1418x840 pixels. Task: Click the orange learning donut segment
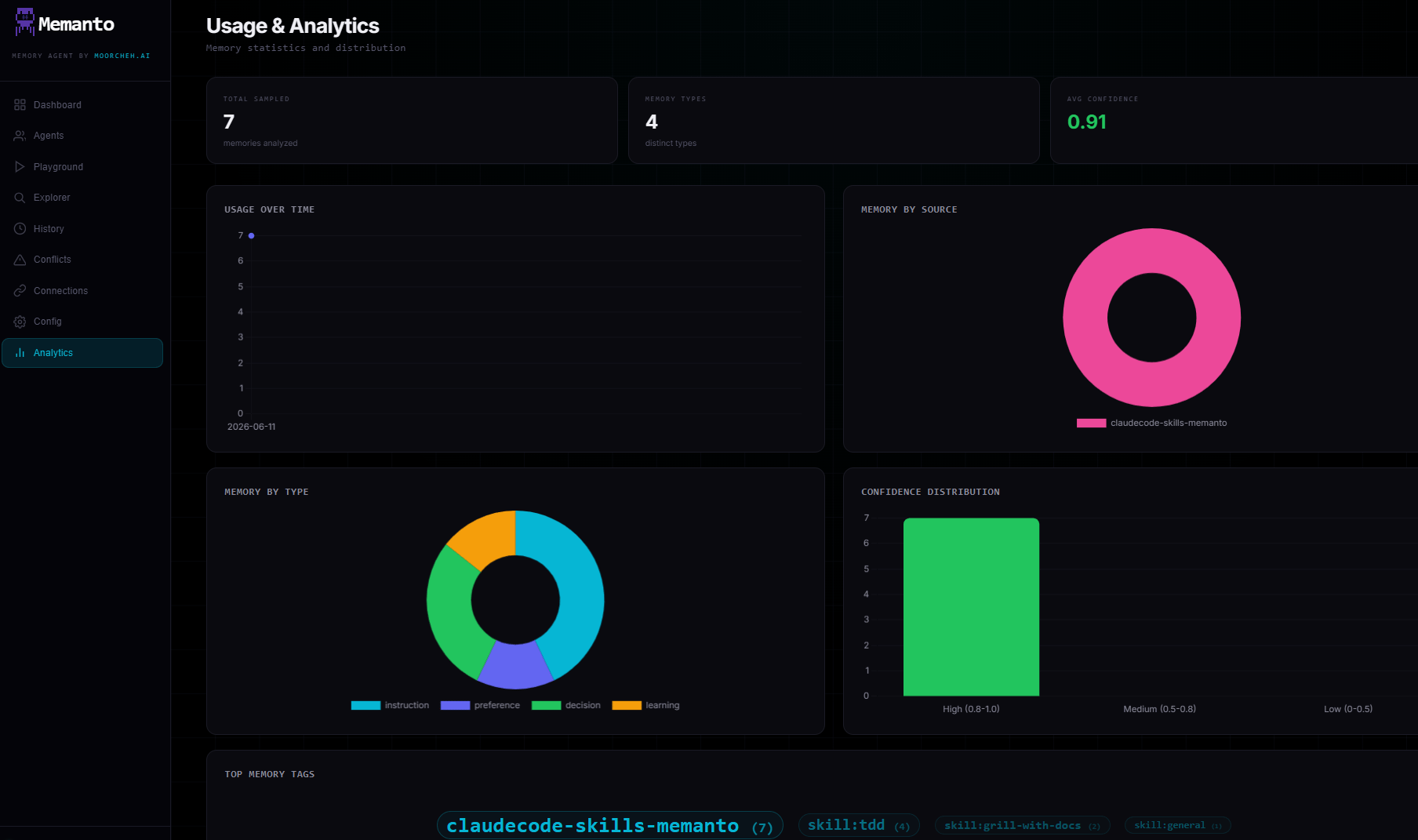click(486, 537)
